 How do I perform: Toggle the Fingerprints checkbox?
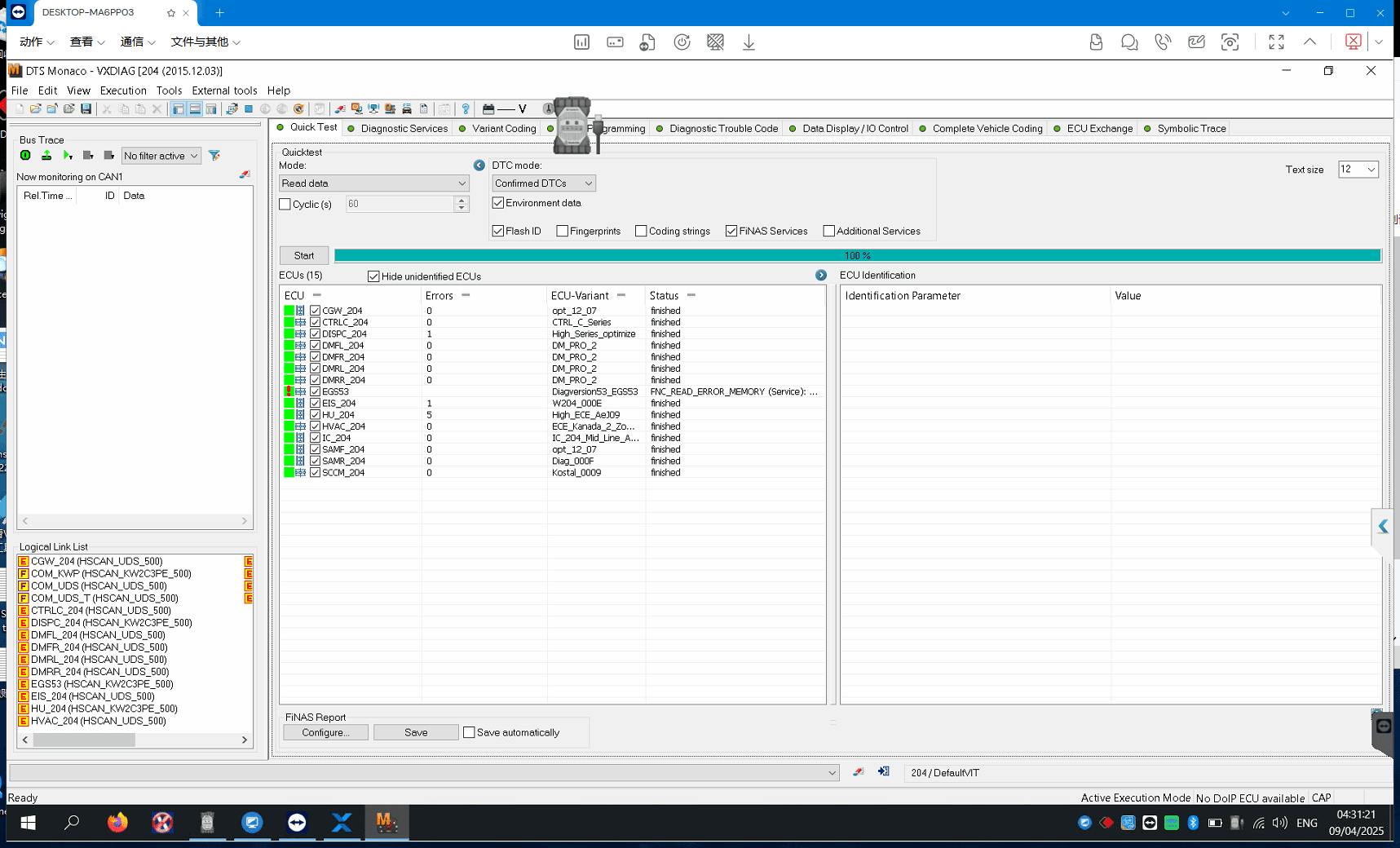[x=563, y=232]
